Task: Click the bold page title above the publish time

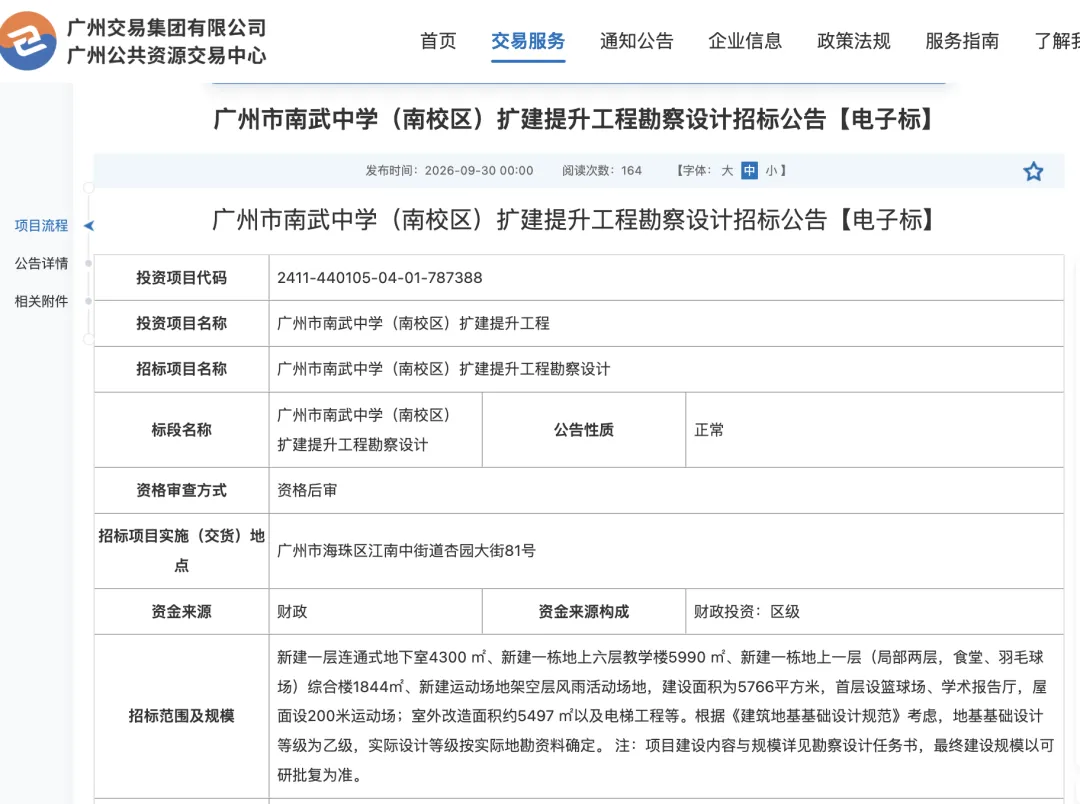Action: tap(574, 119)
